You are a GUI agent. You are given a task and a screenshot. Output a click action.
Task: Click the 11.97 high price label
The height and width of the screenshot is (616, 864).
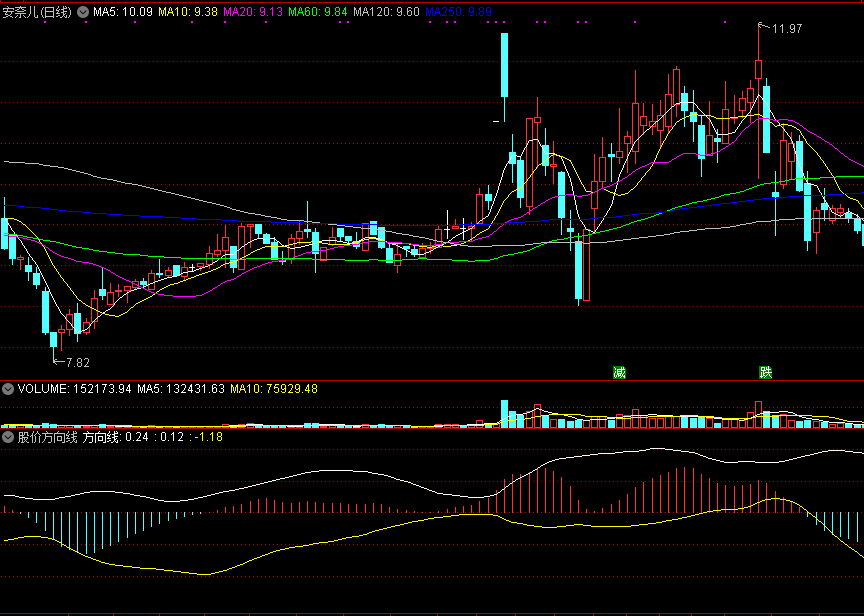(787, 29)
